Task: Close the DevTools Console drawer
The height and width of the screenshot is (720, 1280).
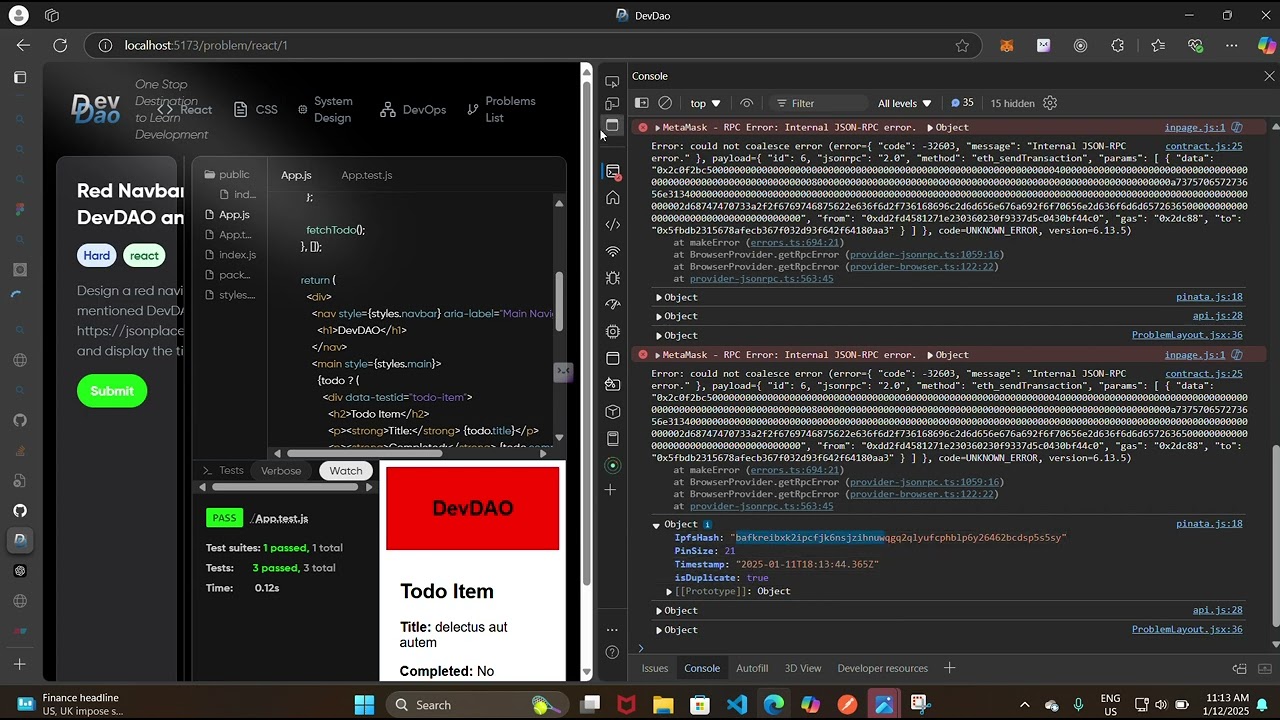Action: (1270, 76)
